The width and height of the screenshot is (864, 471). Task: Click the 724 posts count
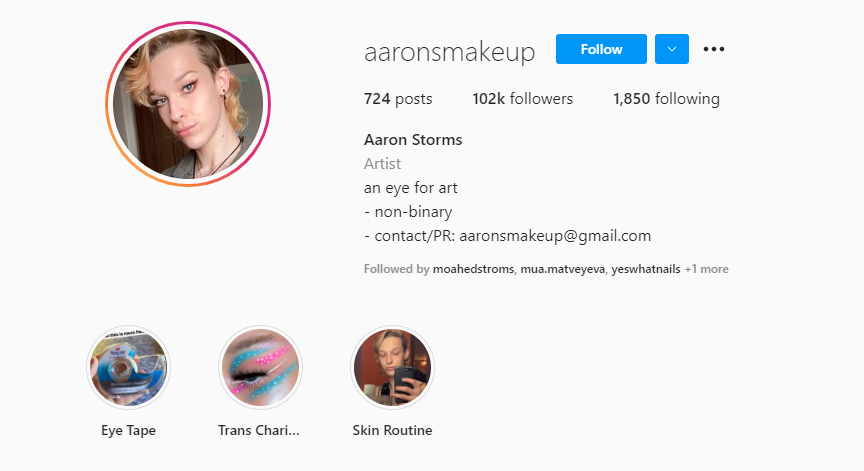tap(398, 99)
